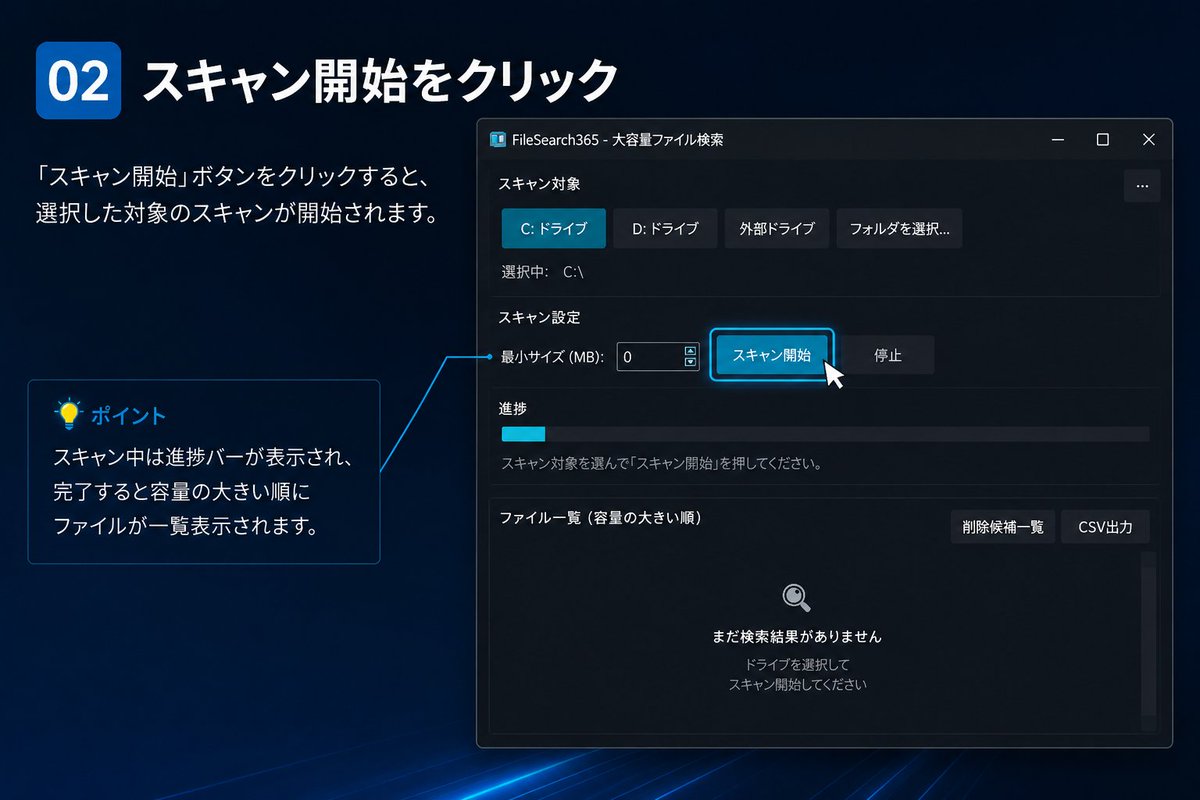1200x800 pixels.
Task: Click the FileSearch365 app icon in title bar
Action: pyautogui.click(x=497, y=140)
